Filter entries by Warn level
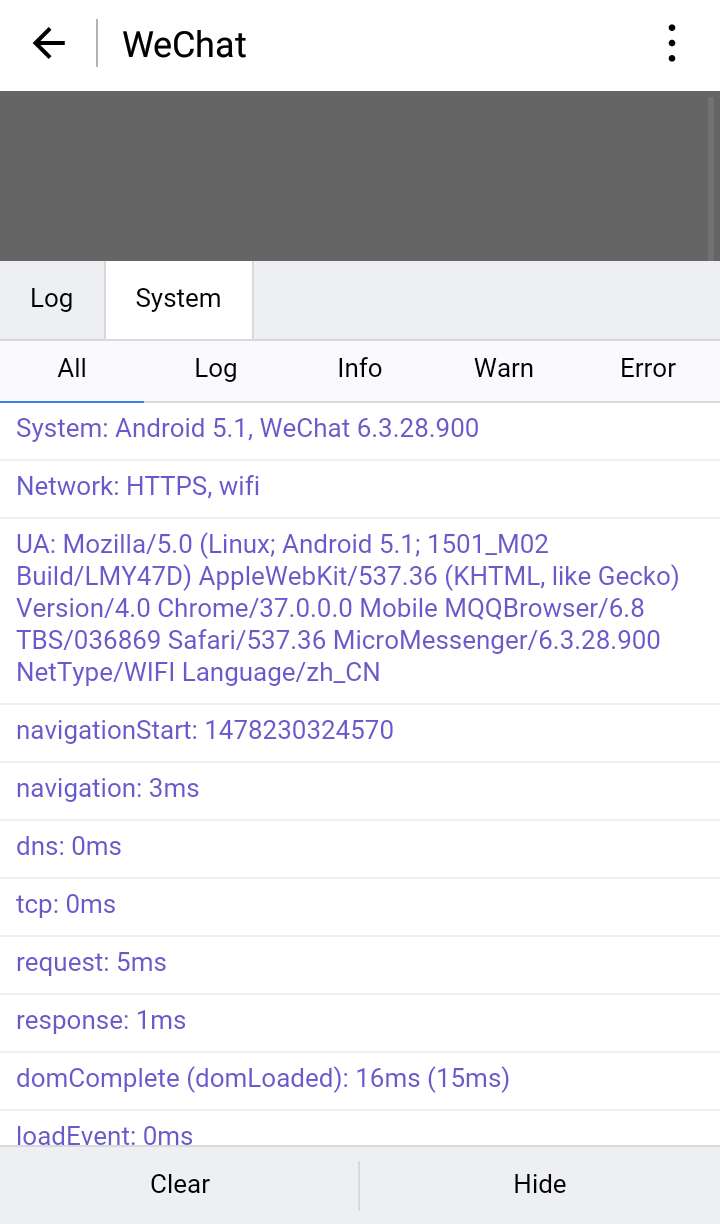The width and height of the screenshot is (720, 1224). pyautogui.click(x=504, y=369)
